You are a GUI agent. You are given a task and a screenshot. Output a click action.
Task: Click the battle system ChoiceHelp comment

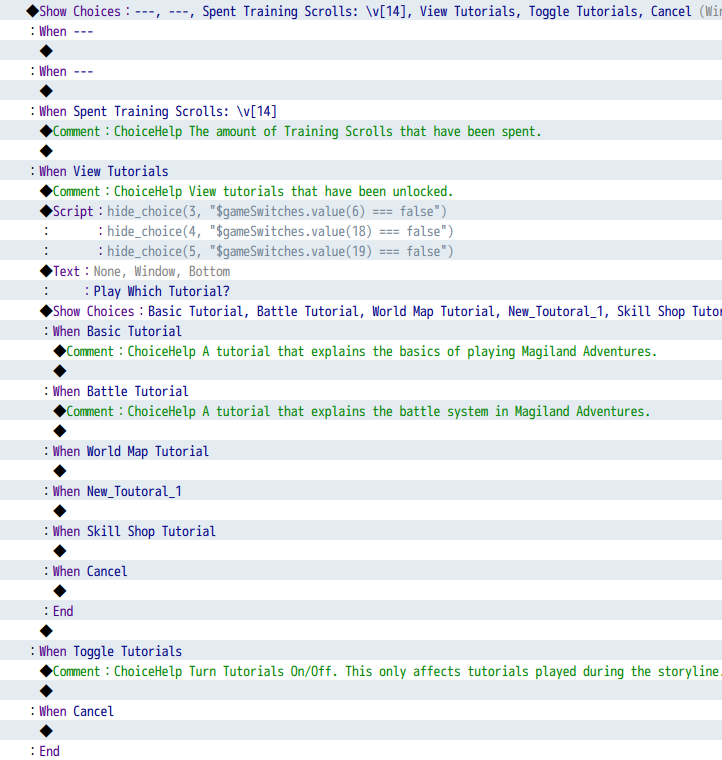tap(361, 411)
